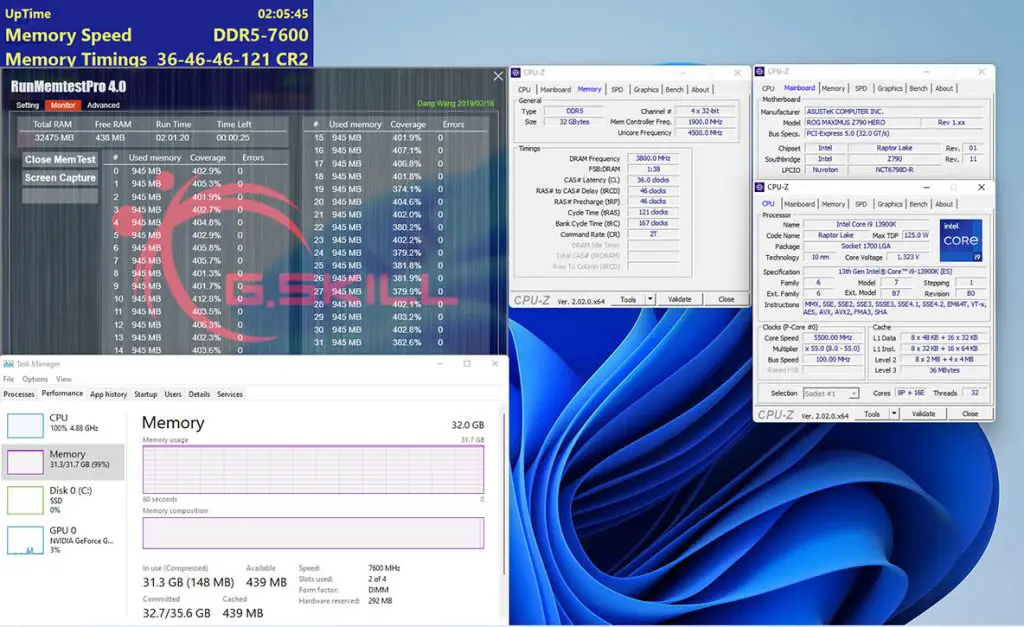Click Tools button in CPU-Z Memory window

pyautogui.click(x=628, y=299)
